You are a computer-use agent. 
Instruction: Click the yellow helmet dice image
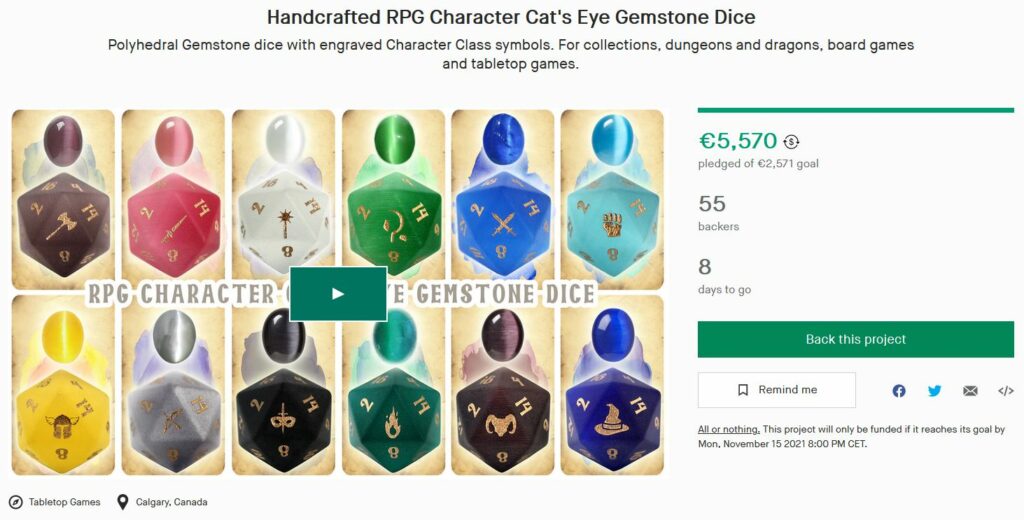pyautogui.click(x=63, y=385)
